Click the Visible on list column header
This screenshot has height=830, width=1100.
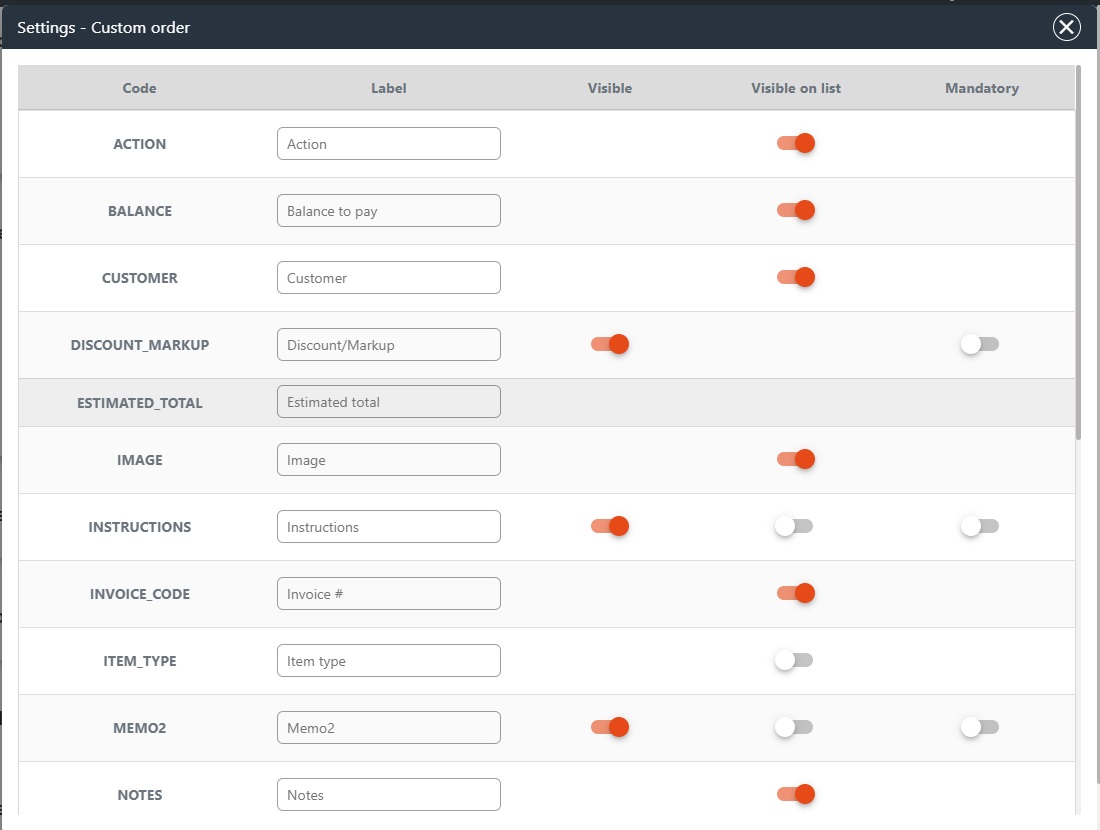796,88
